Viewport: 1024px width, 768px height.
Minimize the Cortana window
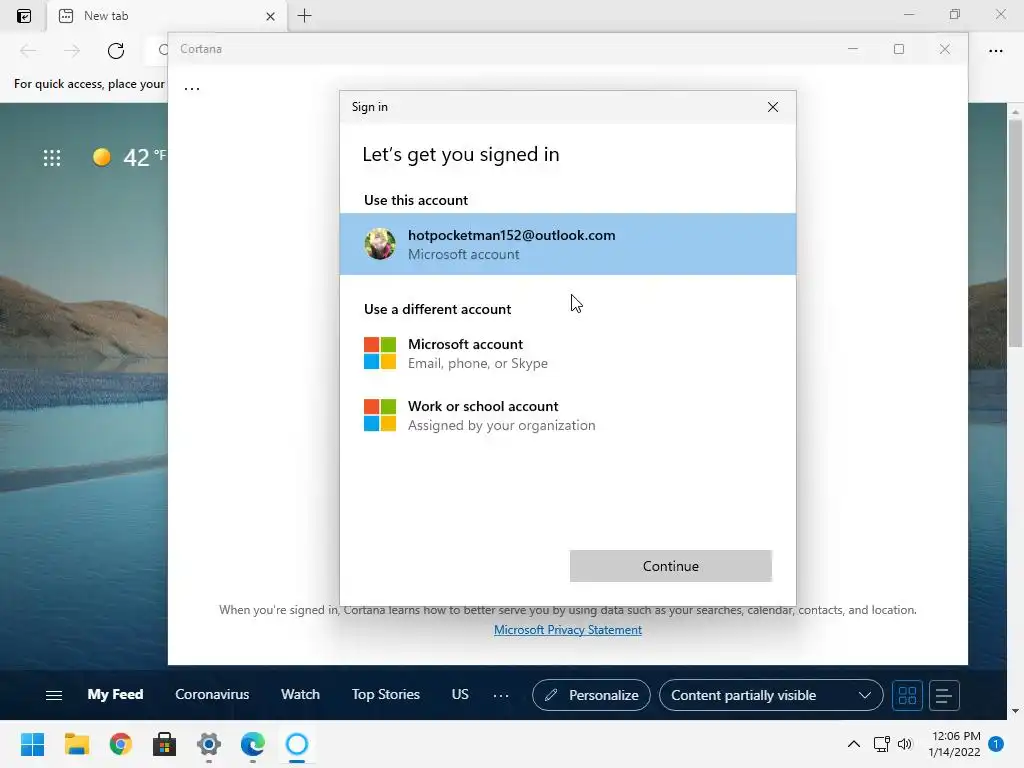pyautogui.click(x=853, y=49)
